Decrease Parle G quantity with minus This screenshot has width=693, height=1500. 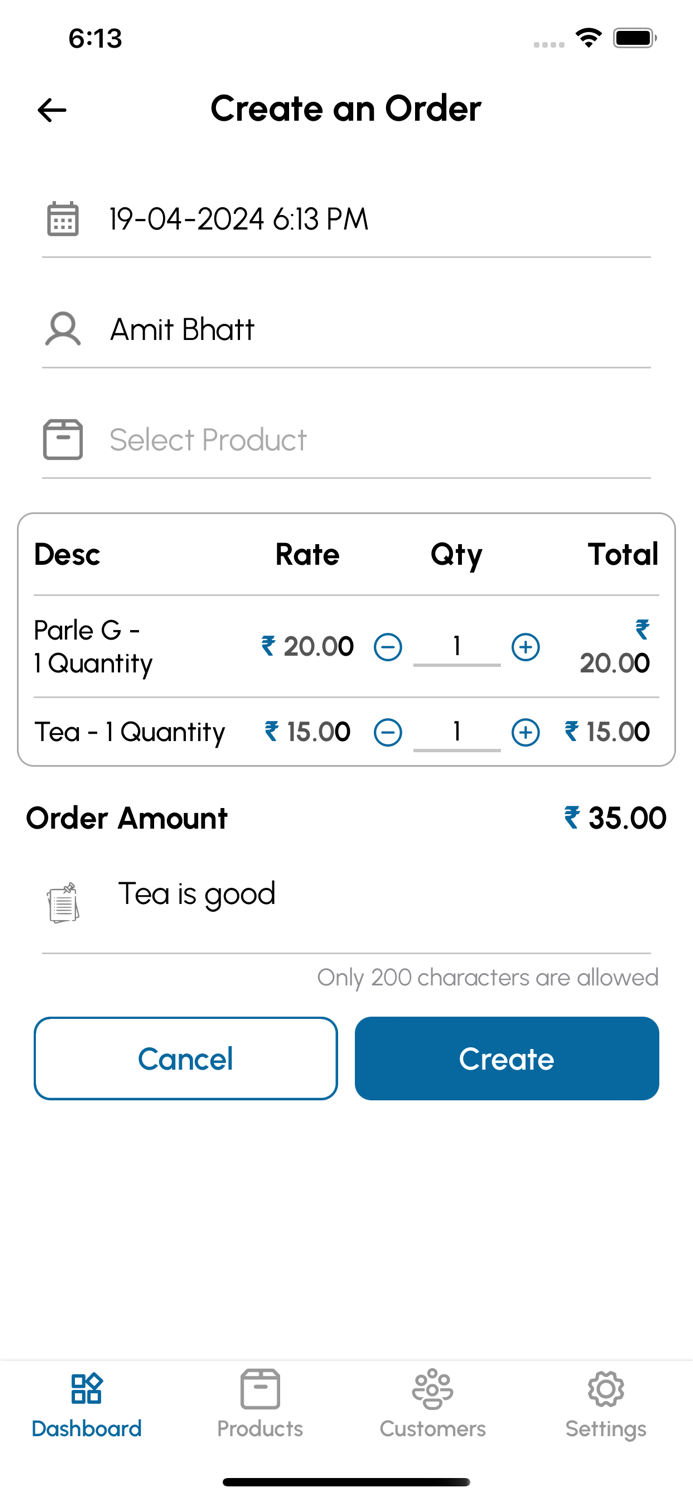tap(388, 647)
